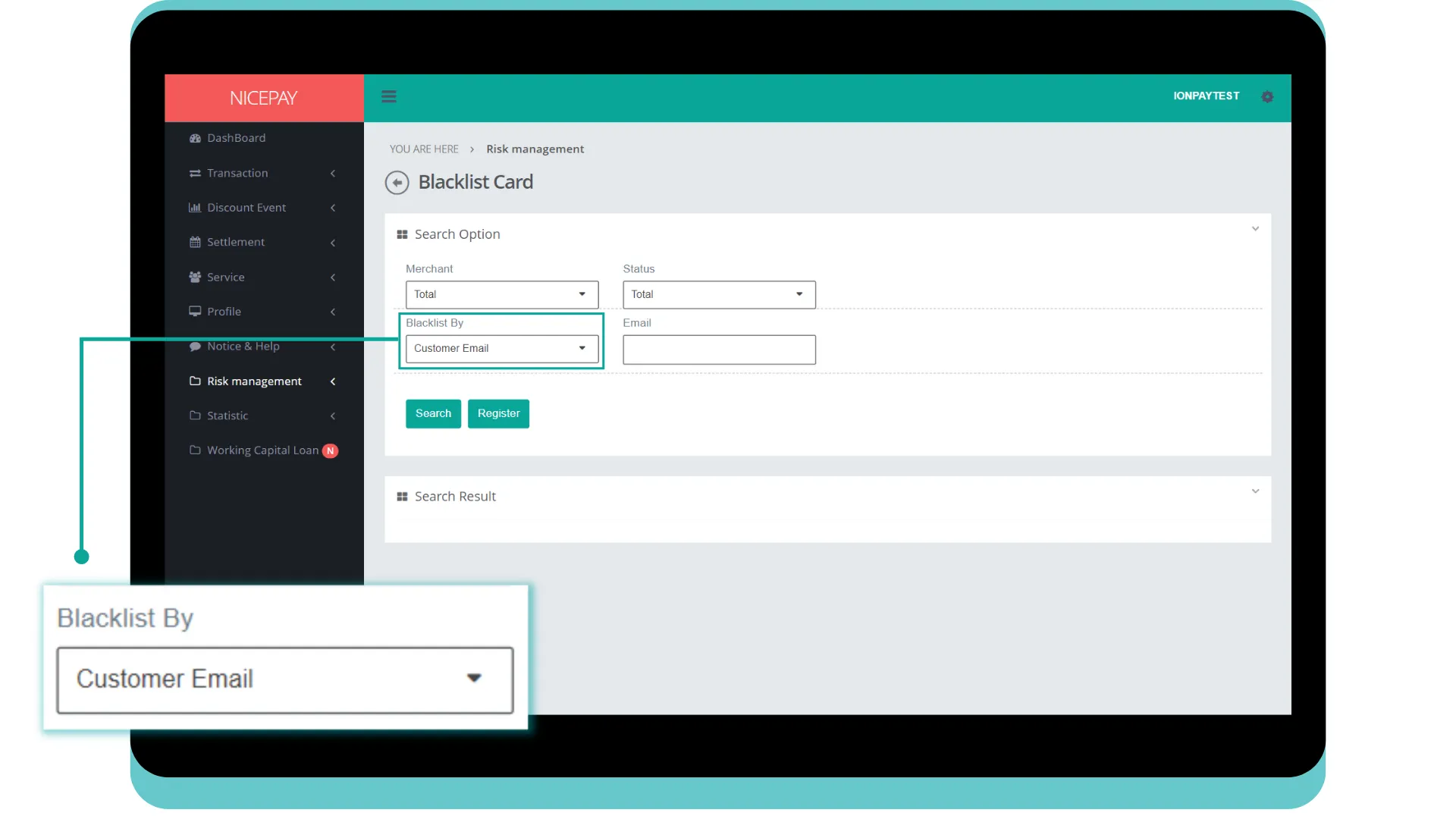Click the Working Capital Loan icon

pos(196,450)
